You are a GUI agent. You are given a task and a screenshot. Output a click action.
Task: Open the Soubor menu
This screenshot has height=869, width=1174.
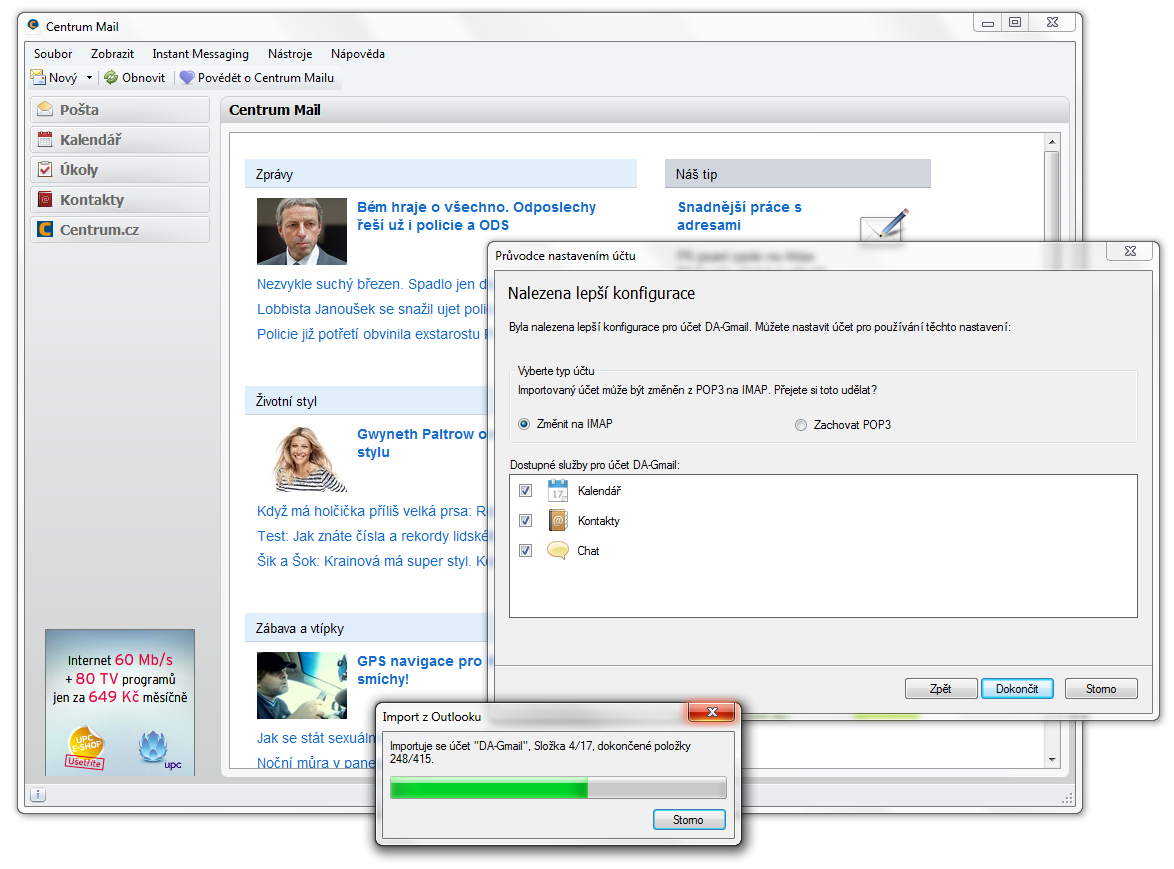[53, 54]
